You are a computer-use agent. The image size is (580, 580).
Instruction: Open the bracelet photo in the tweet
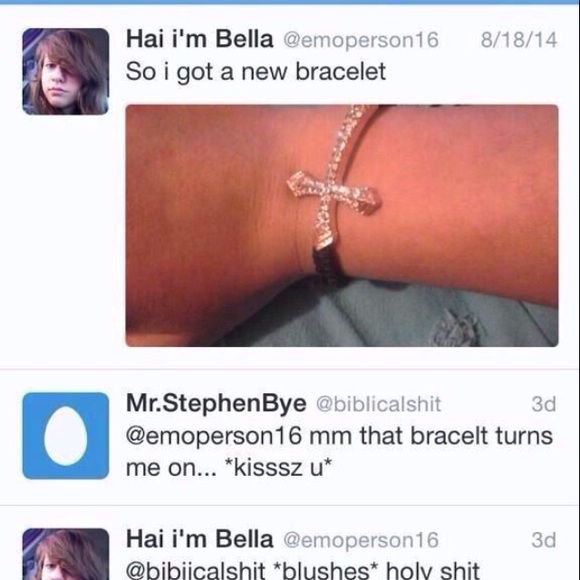[342, 226]
